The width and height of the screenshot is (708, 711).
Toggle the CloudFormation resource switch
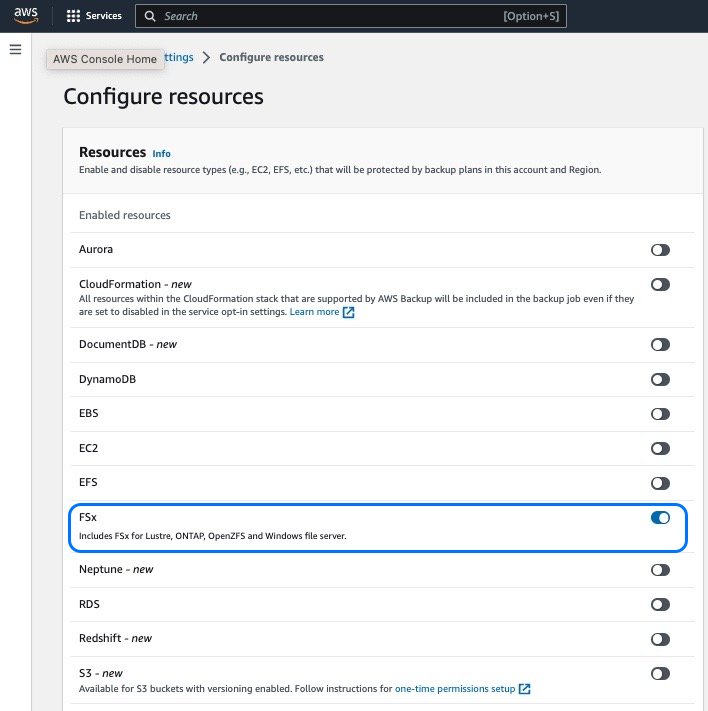click(660, 285)
